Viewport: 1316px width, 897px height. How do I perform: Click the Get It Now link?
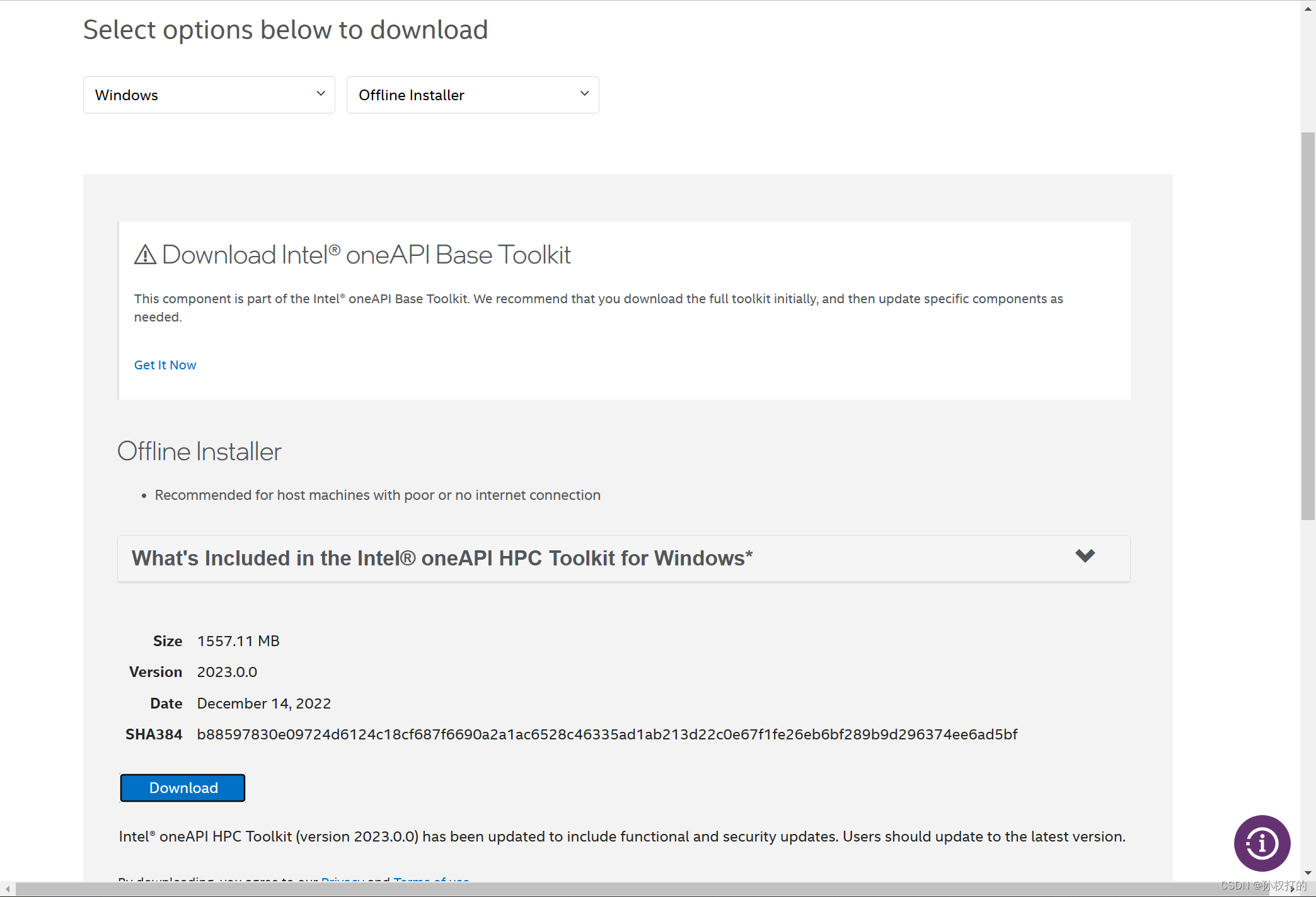(x=165, y=365)
